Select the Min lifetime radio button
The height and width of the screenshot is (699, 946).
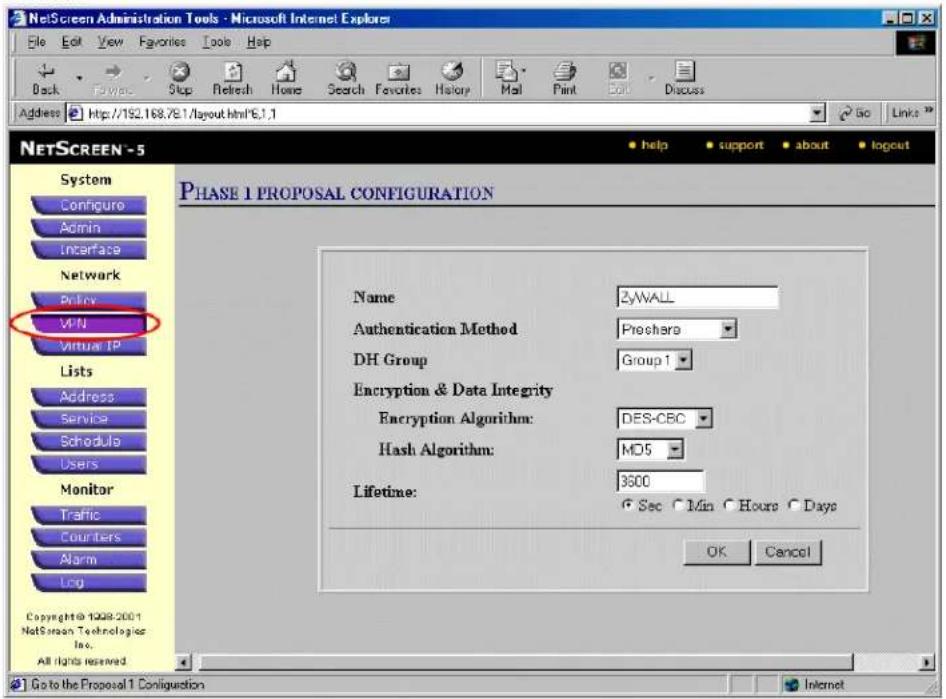point(678,505)
